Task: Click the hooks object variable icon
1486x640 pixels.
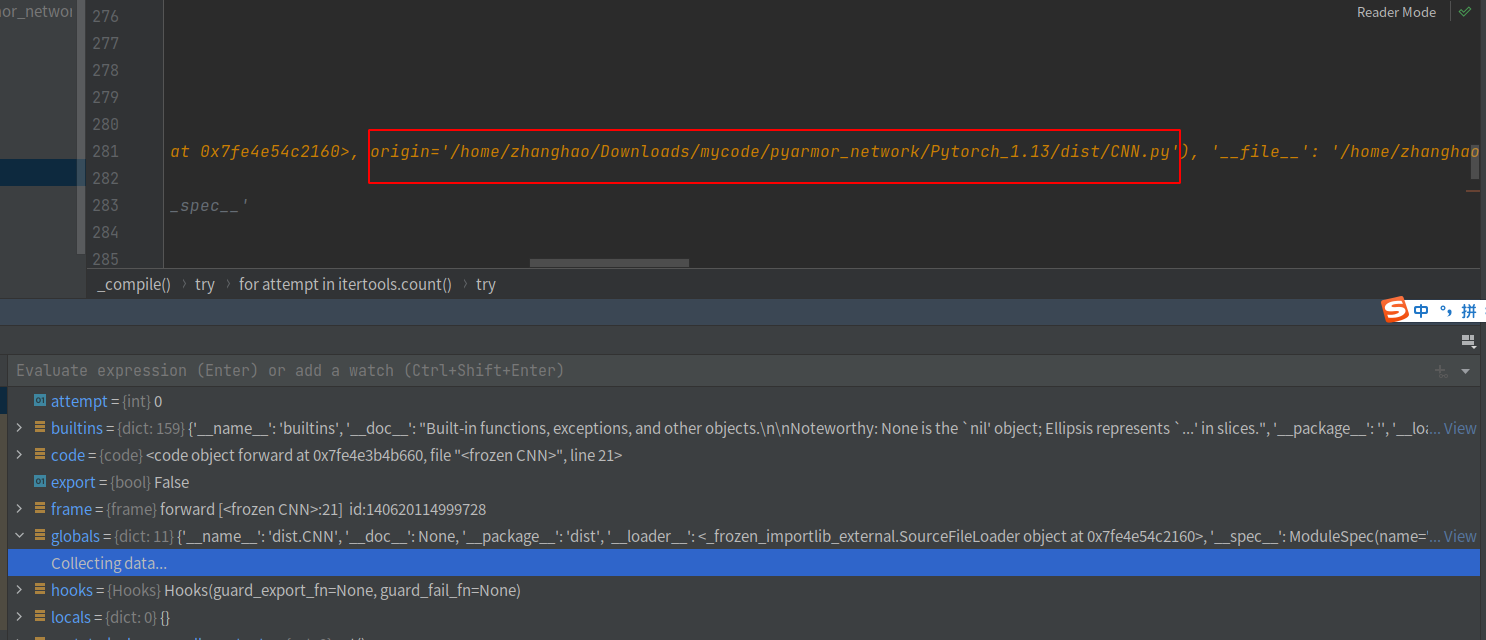Action: (40, 590)
